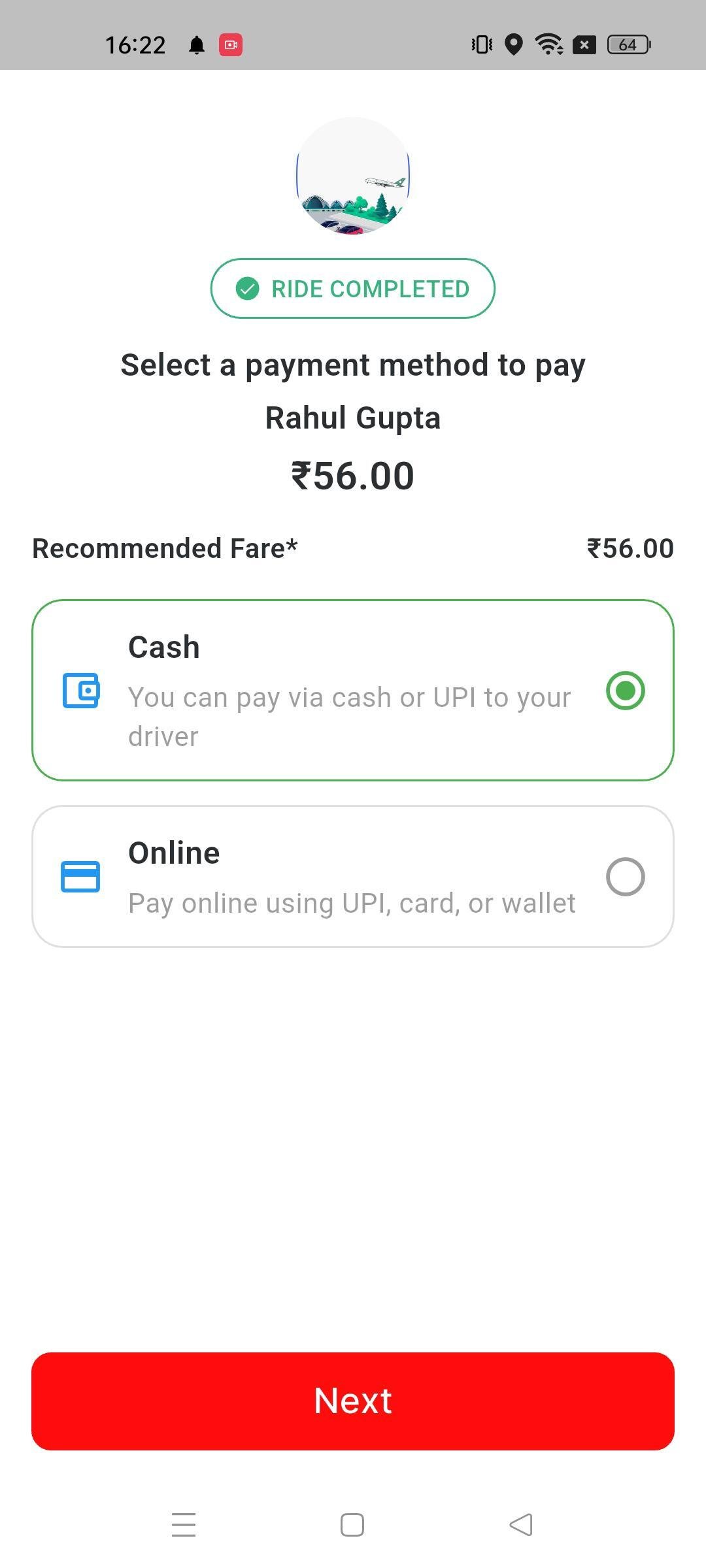Viewport: 706px width, 1568px height.
Task: Select the Online radio button
Action: pos(626,877)
